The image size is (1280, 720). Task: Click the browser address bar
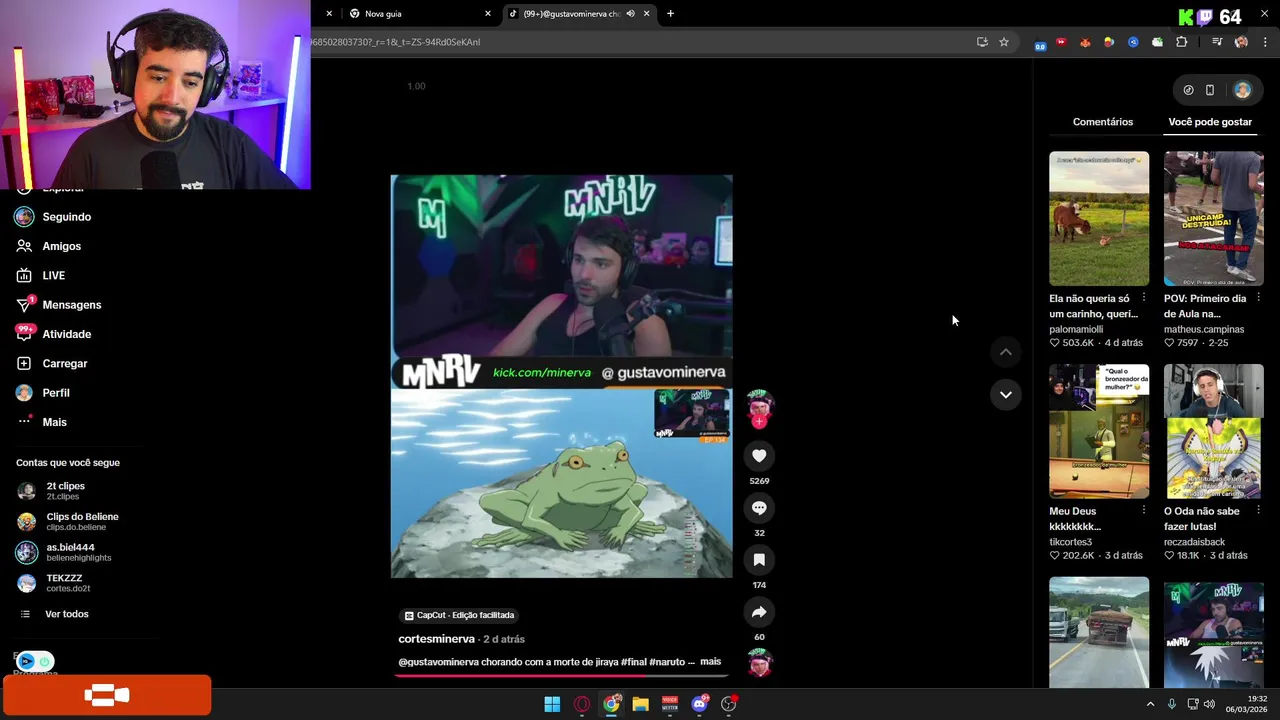click(640, 42)
